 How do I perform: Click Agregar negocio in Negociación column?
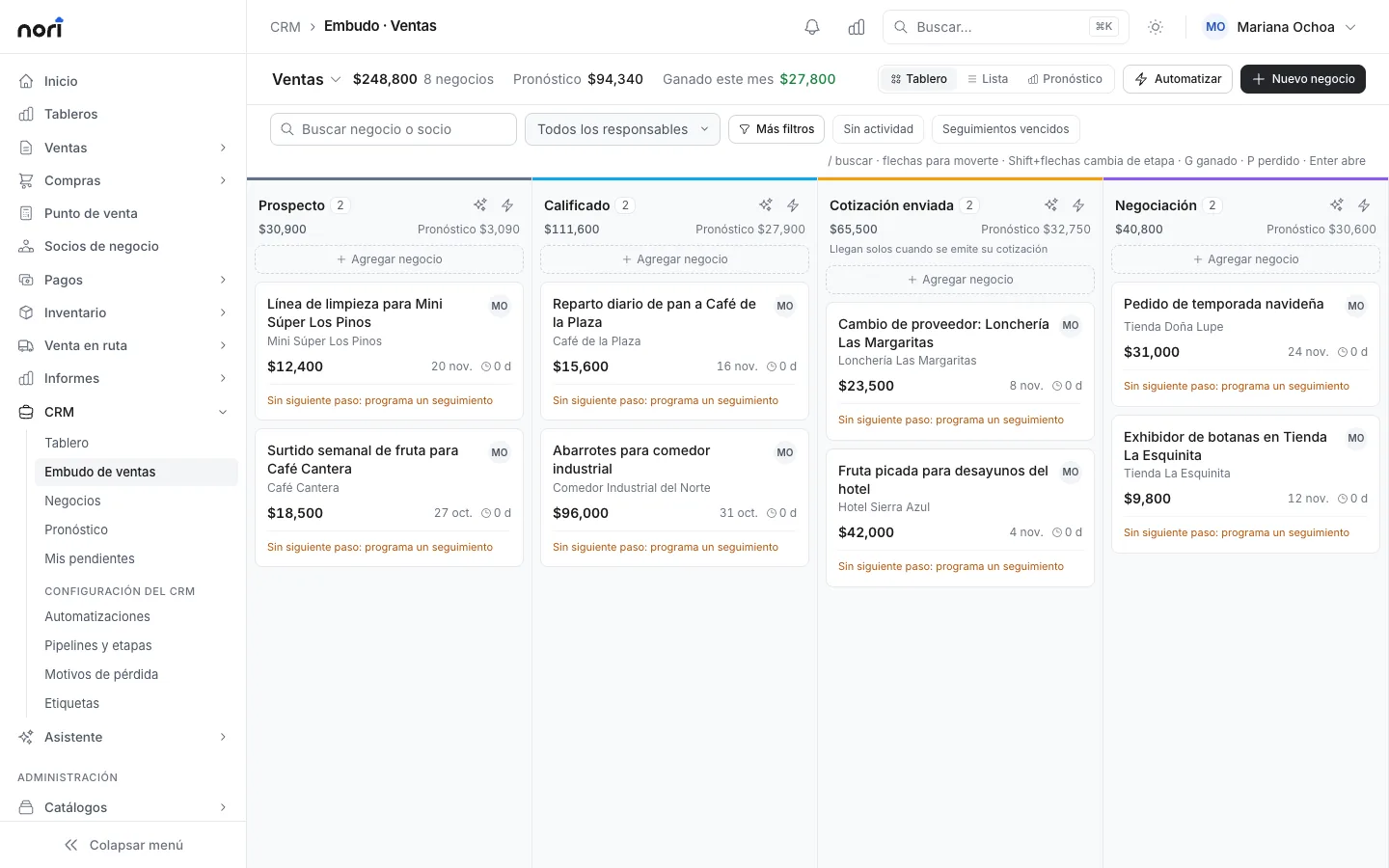coord(1246,259)
